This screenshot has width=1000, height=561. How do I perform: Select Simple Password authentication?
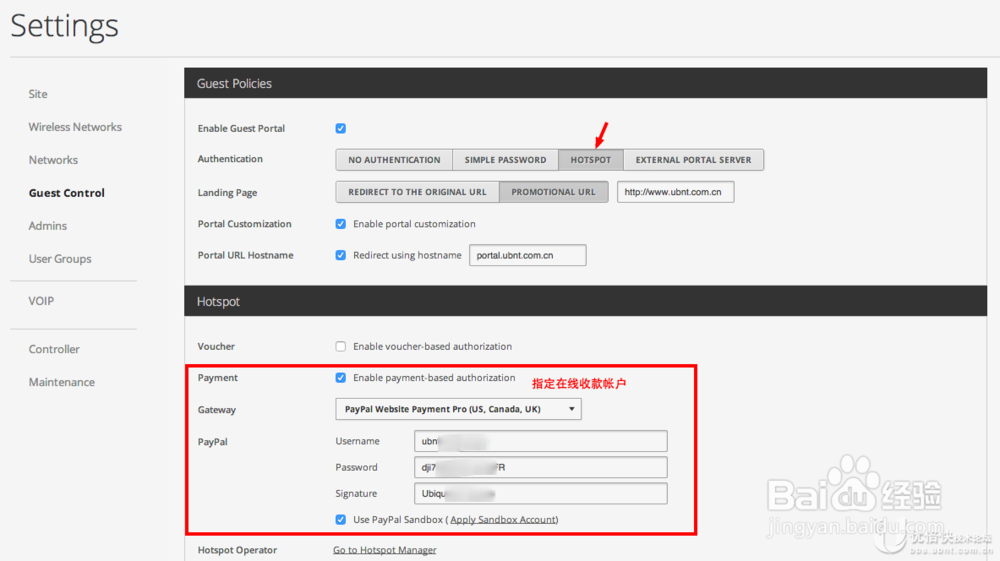505,160
